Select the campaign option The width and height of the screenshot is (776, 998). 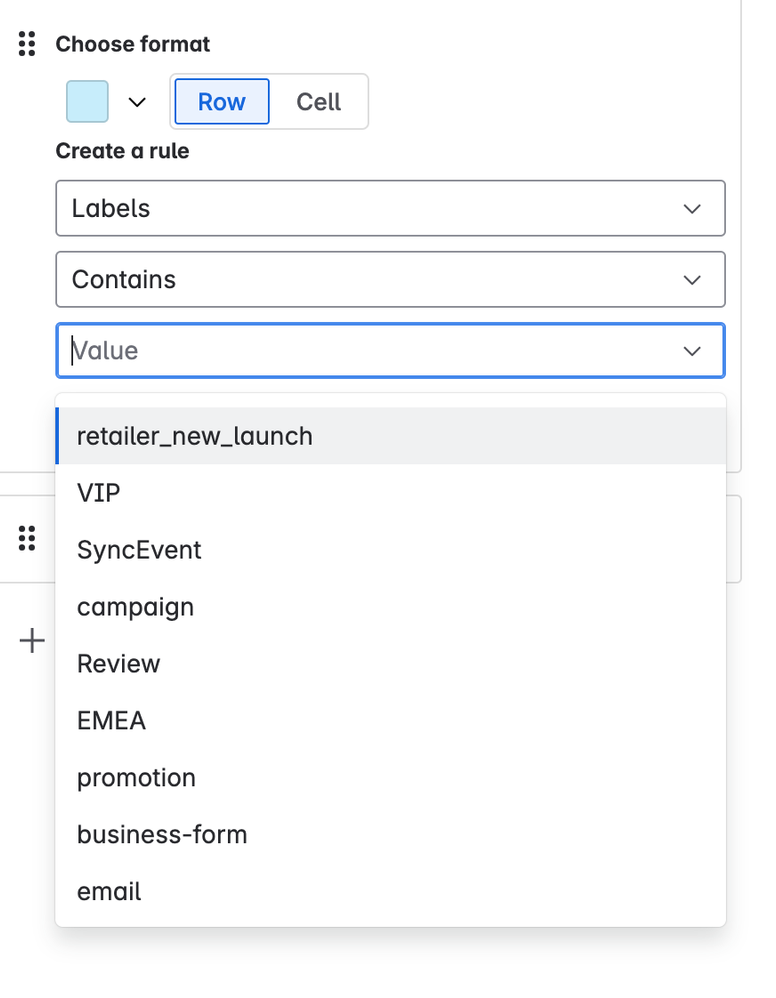click(135, 607)
